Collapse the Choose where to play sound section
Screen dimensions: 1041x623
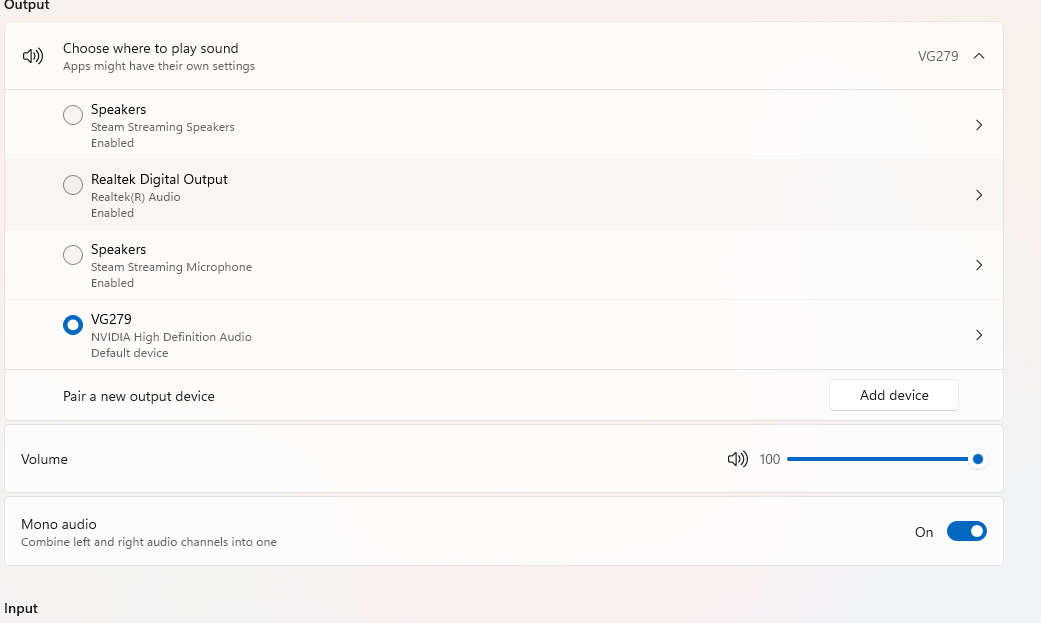click(x=979, y=56)
